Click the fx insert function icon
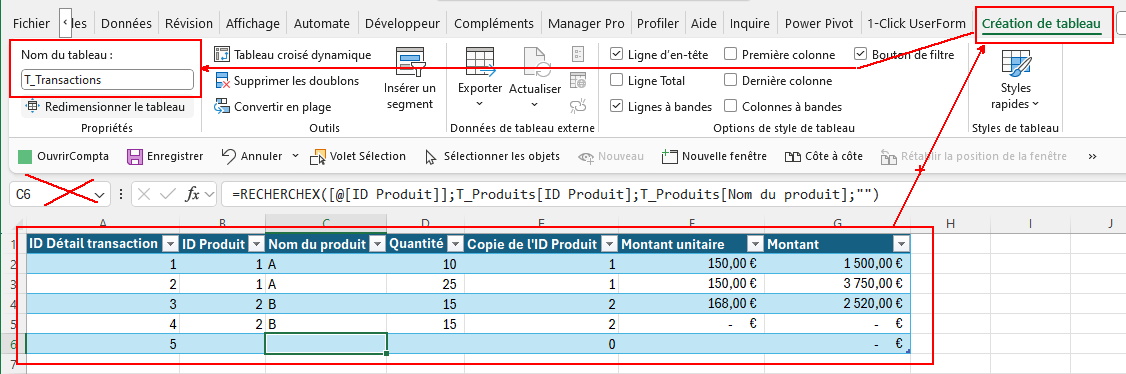Viewport: 1126px width, 374px height. pos(192,194)
